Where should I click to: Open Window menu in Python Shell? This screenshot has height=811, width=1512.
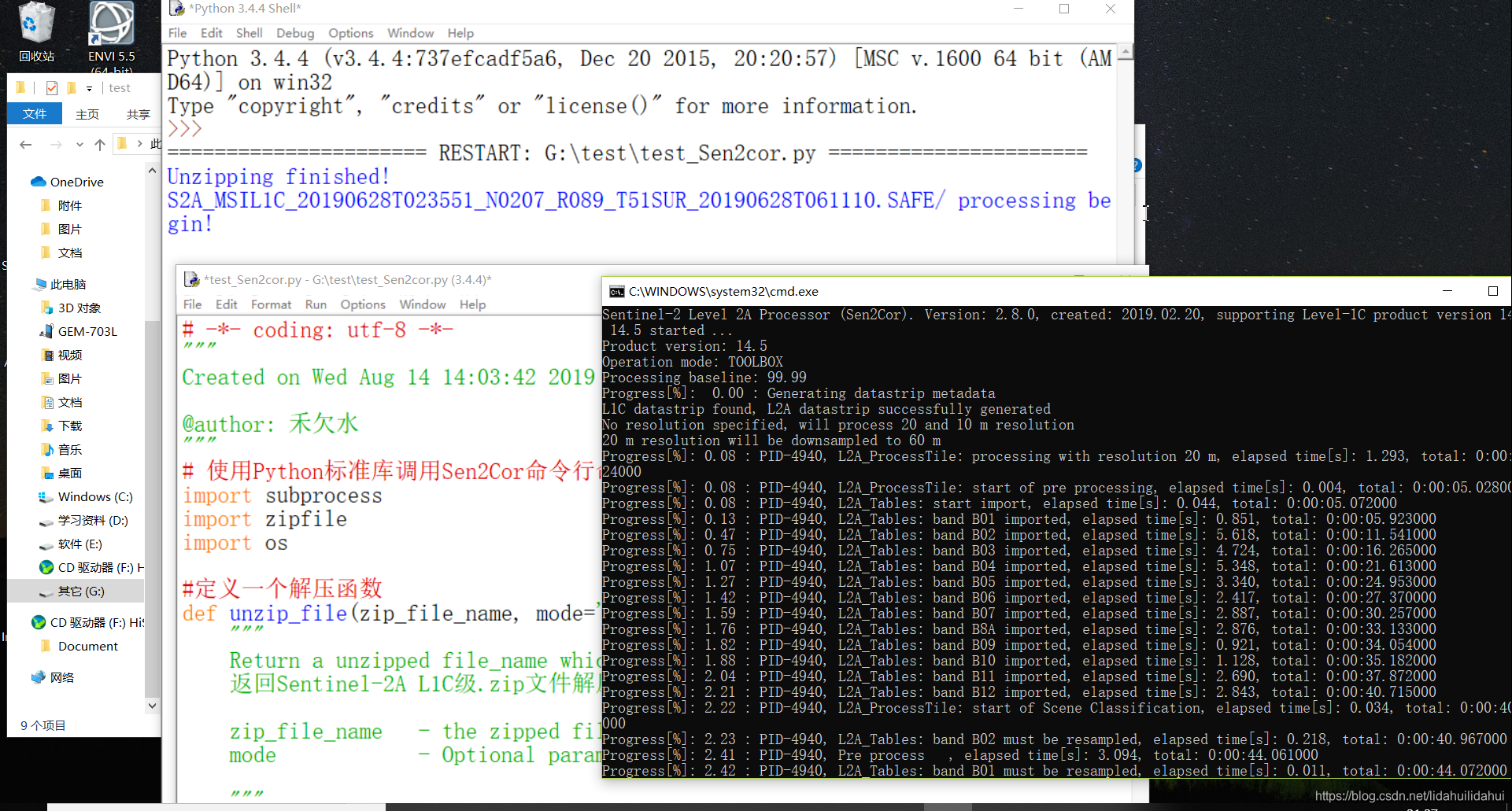point(410,33)
